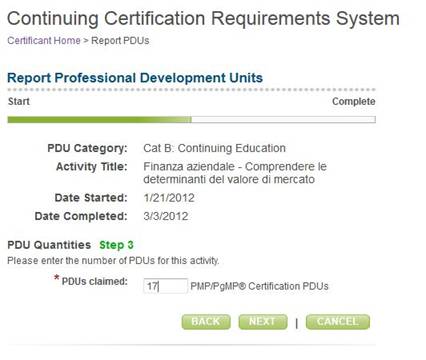Click the red required asterisk
This screenshot has height=360, width=426.
coord(57,278)
